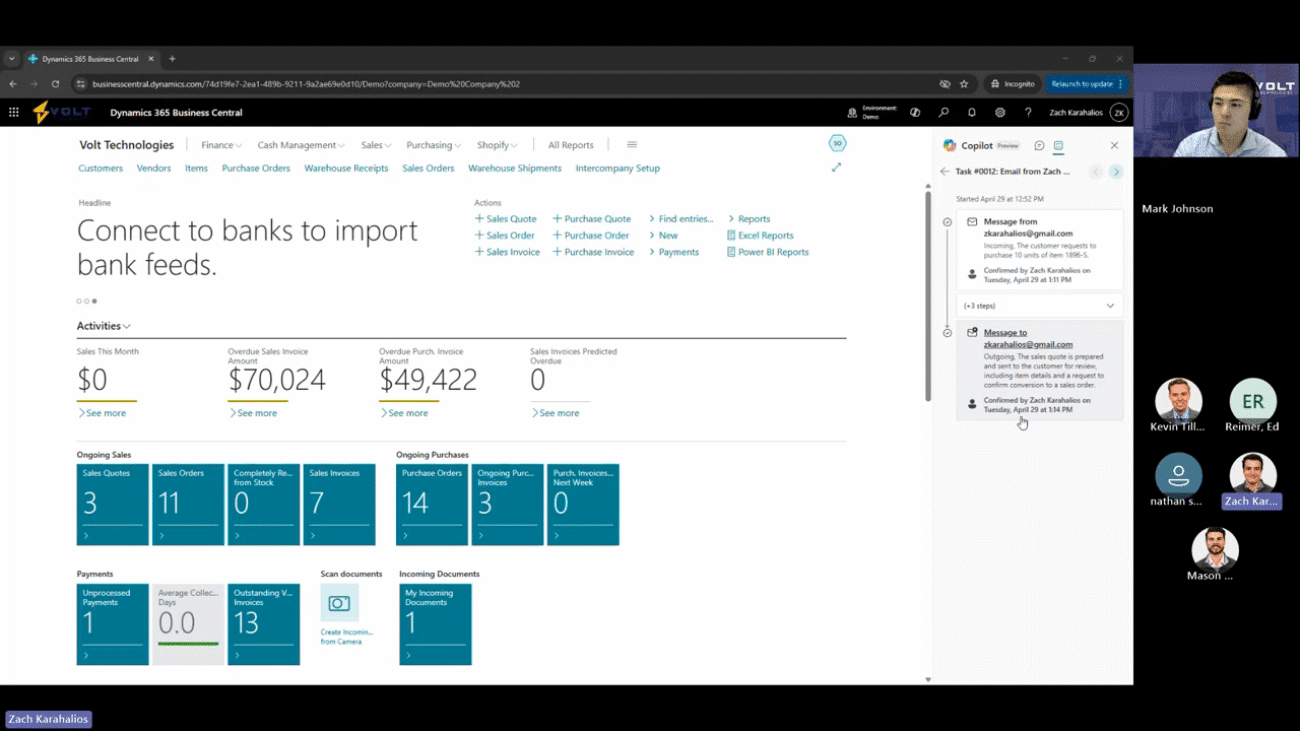Reload the browser page
Image resolution: width=1300 pixels, height=731 pixels.
tap(55, 84)
